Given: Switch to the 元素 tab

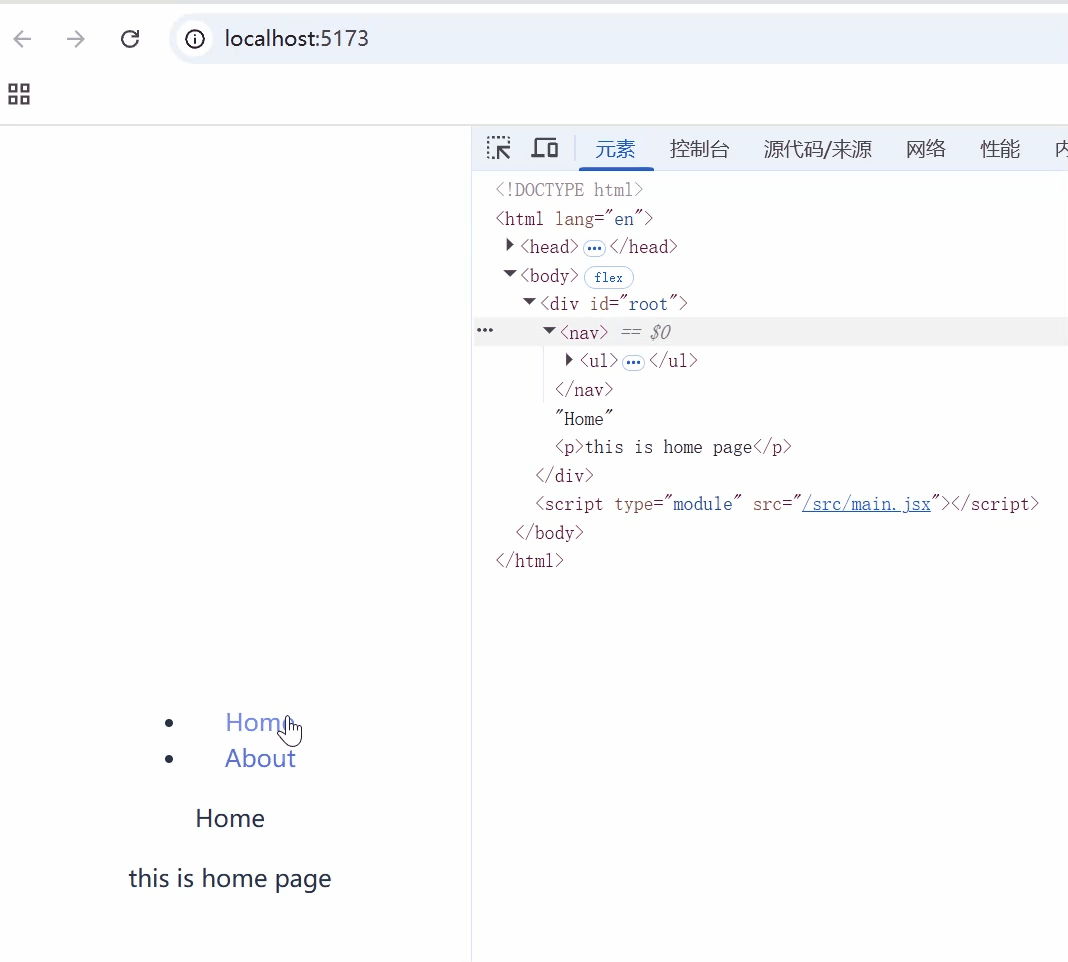Looking at the screenshot, I should pyautogui.click(x=615, y=149).
